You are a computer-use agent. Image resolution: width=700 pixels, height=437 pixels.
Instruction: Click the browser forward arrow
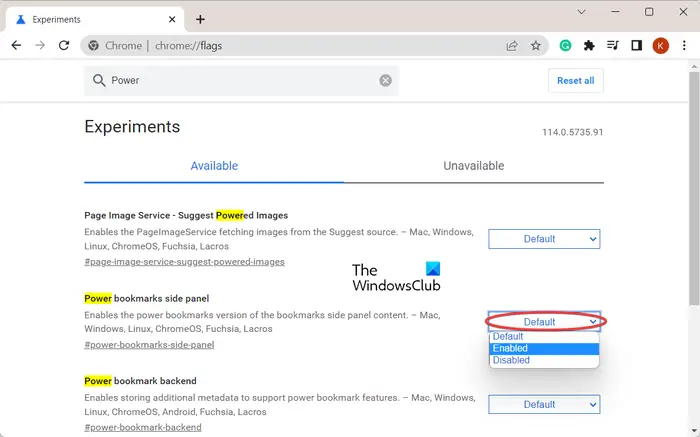(x=40, y=46)
